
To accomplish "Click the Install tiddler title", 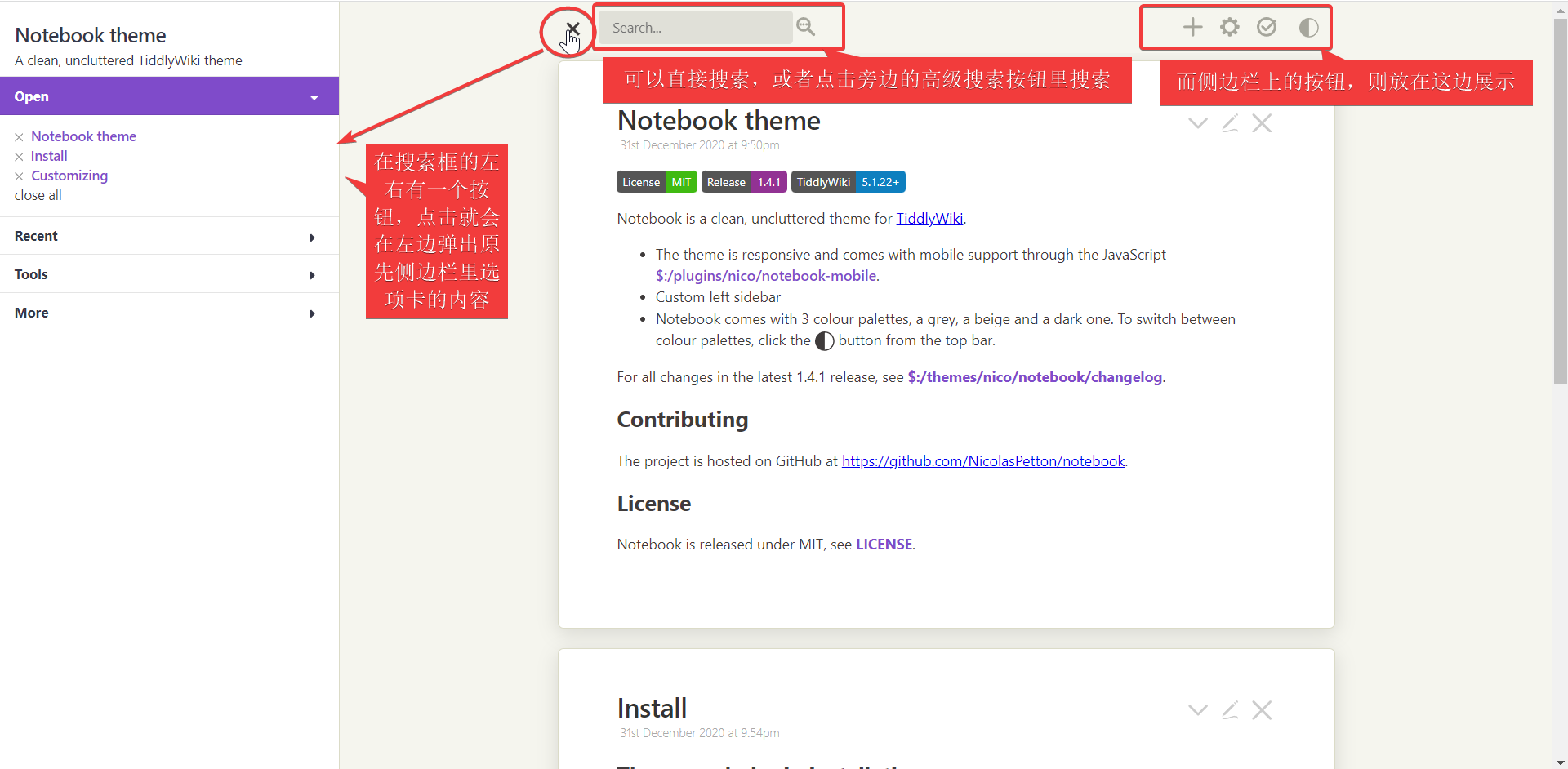I will click(652, 708).
